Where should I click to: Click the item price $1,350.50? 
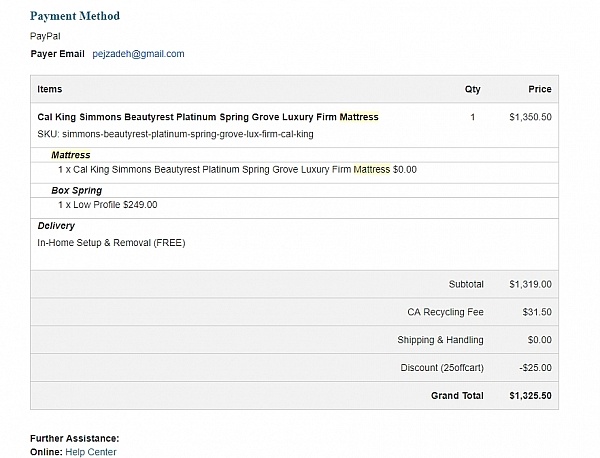(x=530, y=117)
